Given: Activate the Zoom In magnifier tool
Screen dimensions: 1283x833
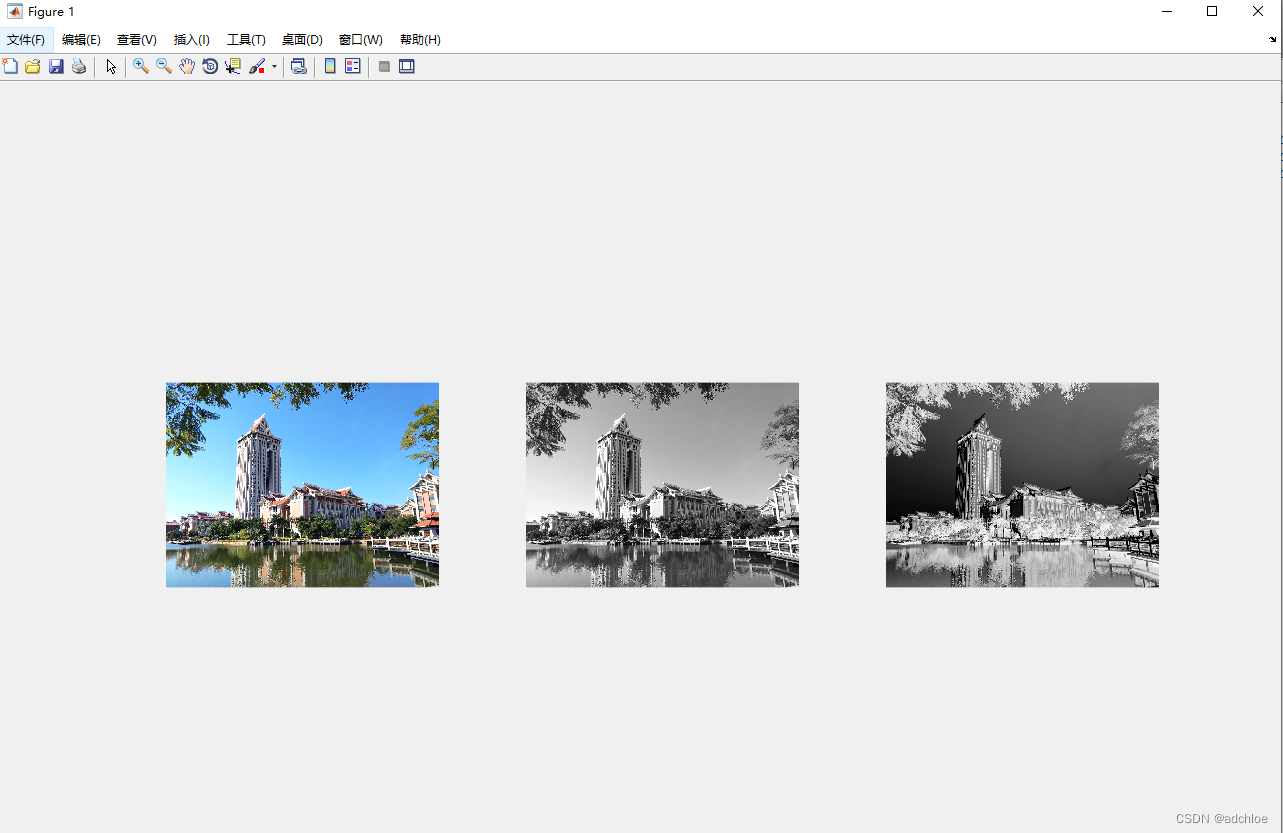Looking at the screenshot, I should (x=141, y=66).
